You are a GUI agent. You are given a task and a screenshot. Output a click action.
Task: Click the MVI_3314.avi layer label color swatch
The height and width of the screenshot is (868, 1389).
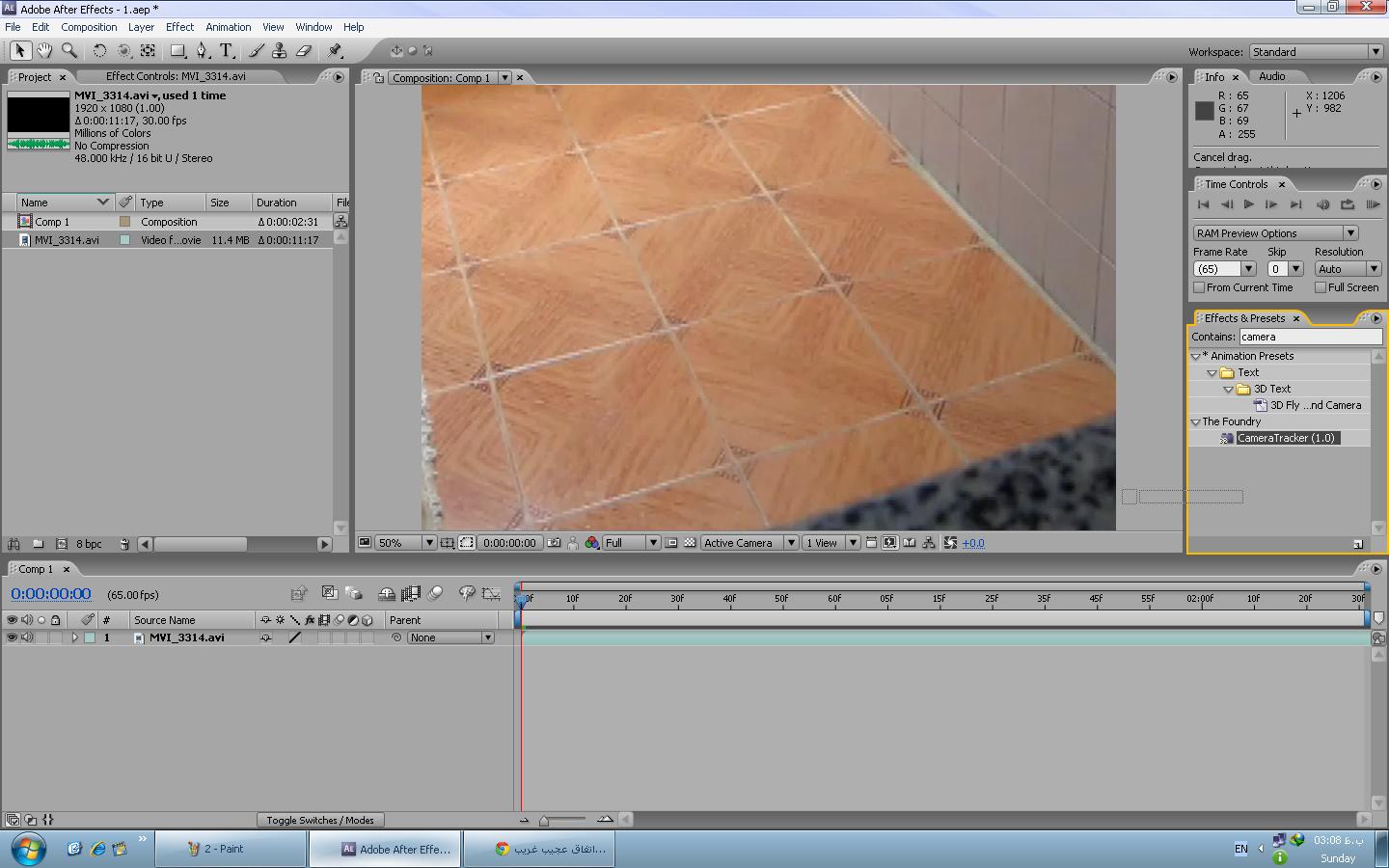tap(90, 637)
